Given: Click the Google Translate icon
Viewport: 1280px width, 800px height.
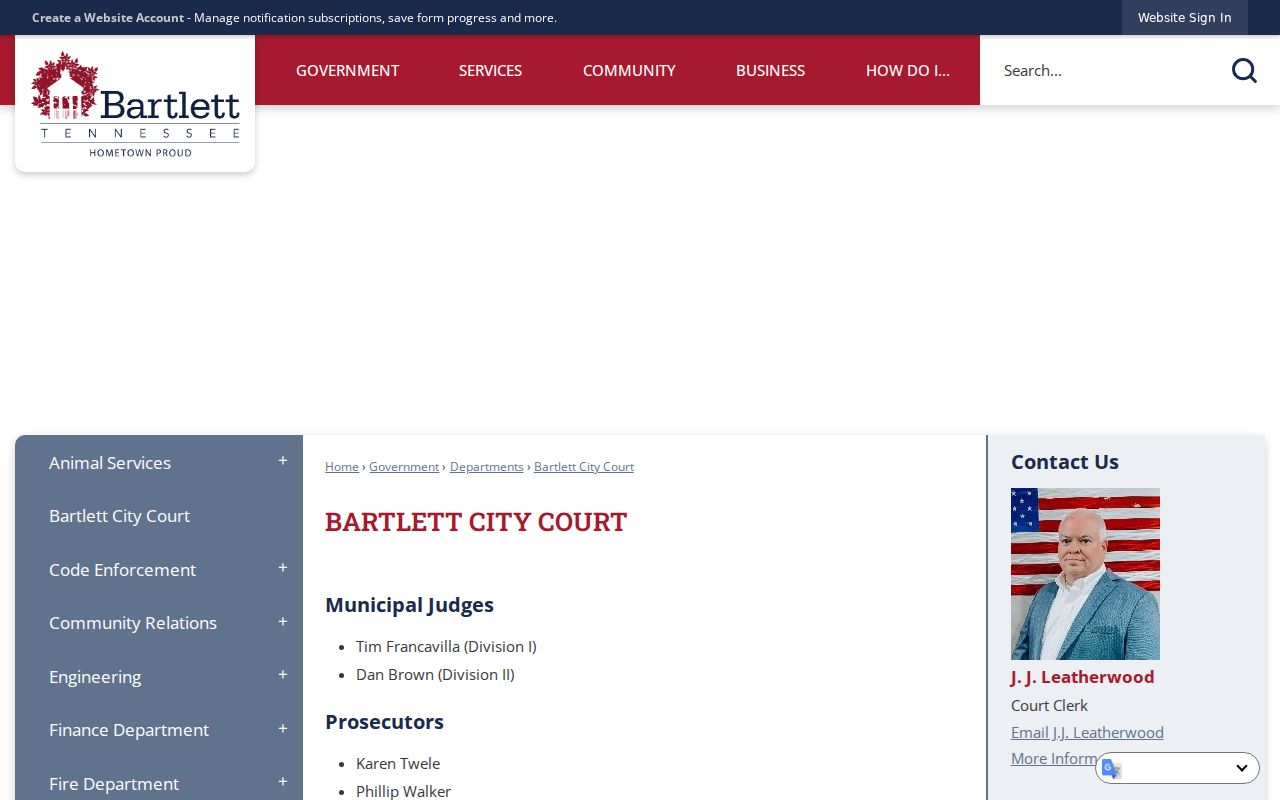Looking at the screenshot, I should click(1112, 769).
